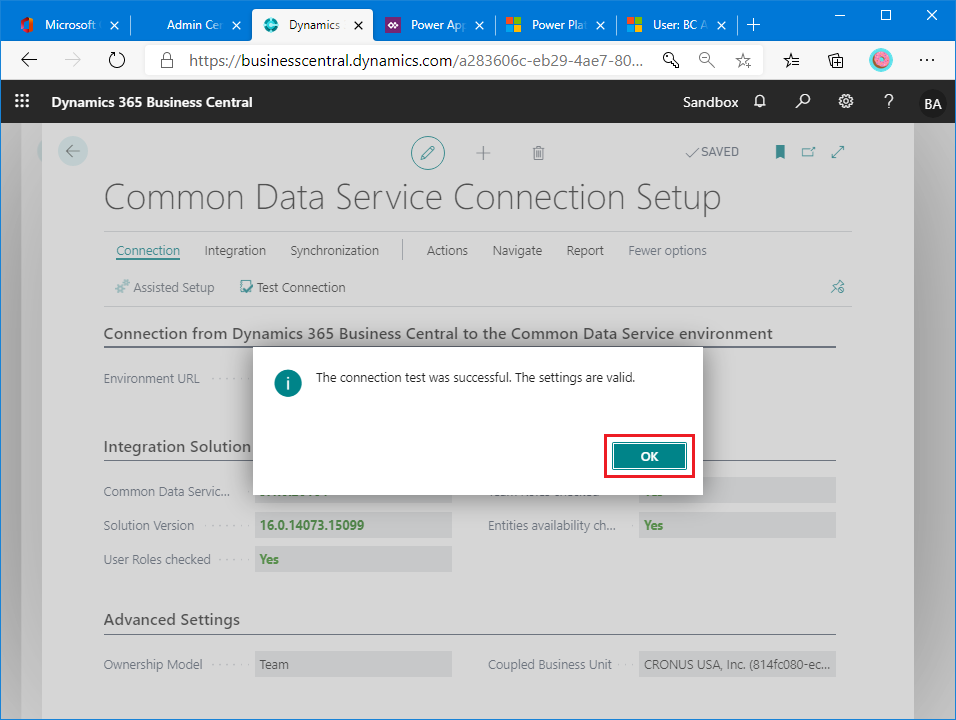Screen dimensions: 956x720
Task: Click the Sandbox environment label
Action: click(x=710, y=102)
